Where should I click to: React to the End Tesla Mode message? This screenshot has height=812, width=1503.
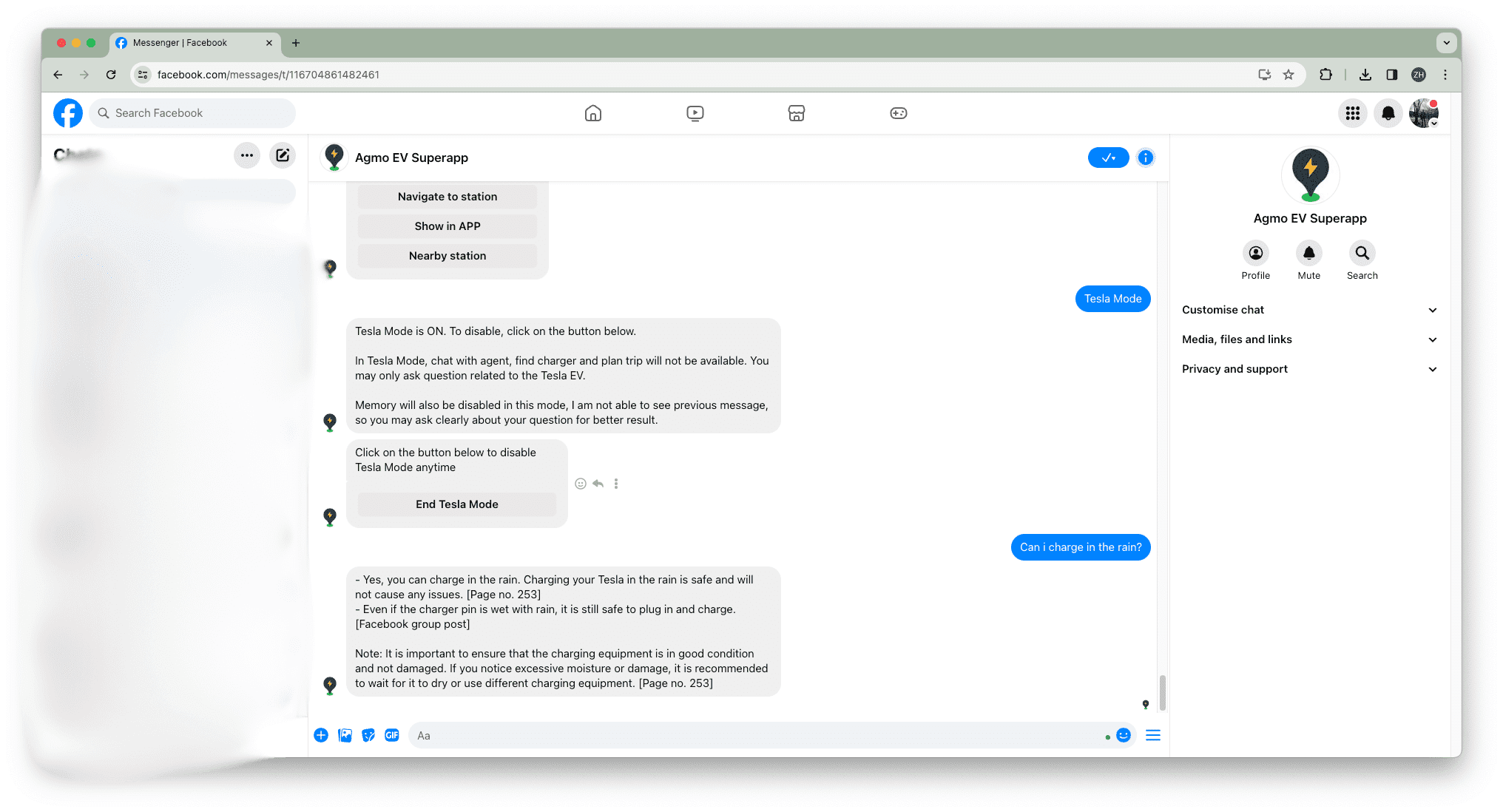tap(581, 484)
